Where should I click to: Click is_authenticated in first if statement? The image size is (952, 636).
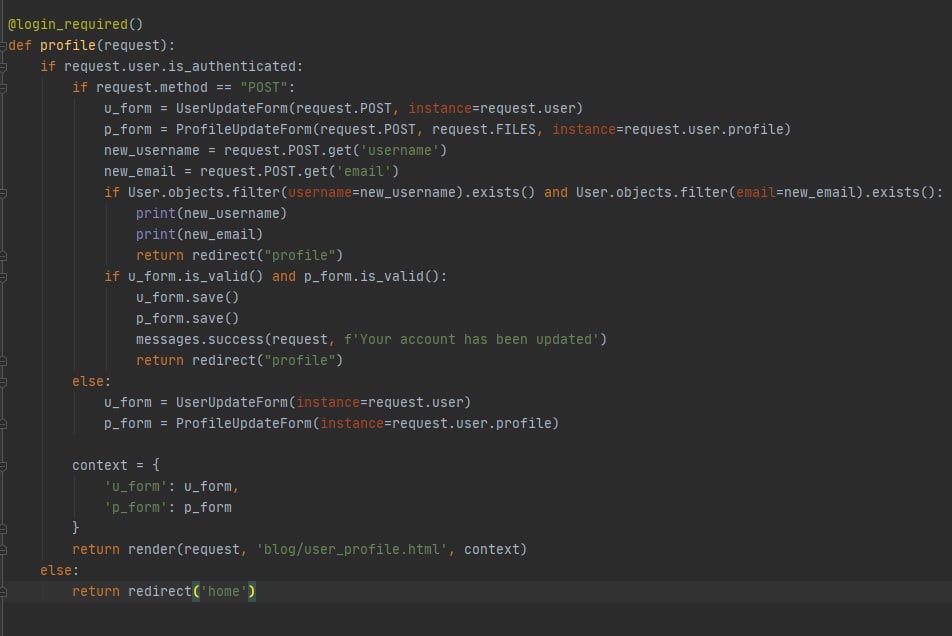click(x=232, y=66)
